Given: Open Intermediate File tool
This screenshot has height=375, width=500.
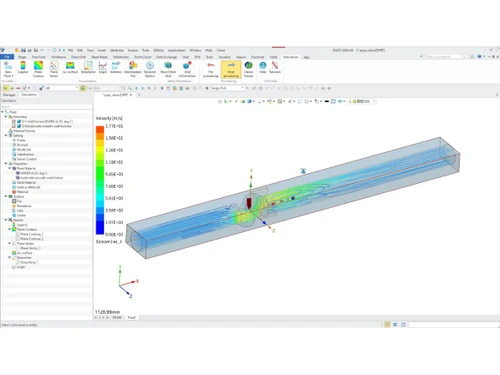Looking at the screenshot, I should pyautogui.click(x=133, y=69).
